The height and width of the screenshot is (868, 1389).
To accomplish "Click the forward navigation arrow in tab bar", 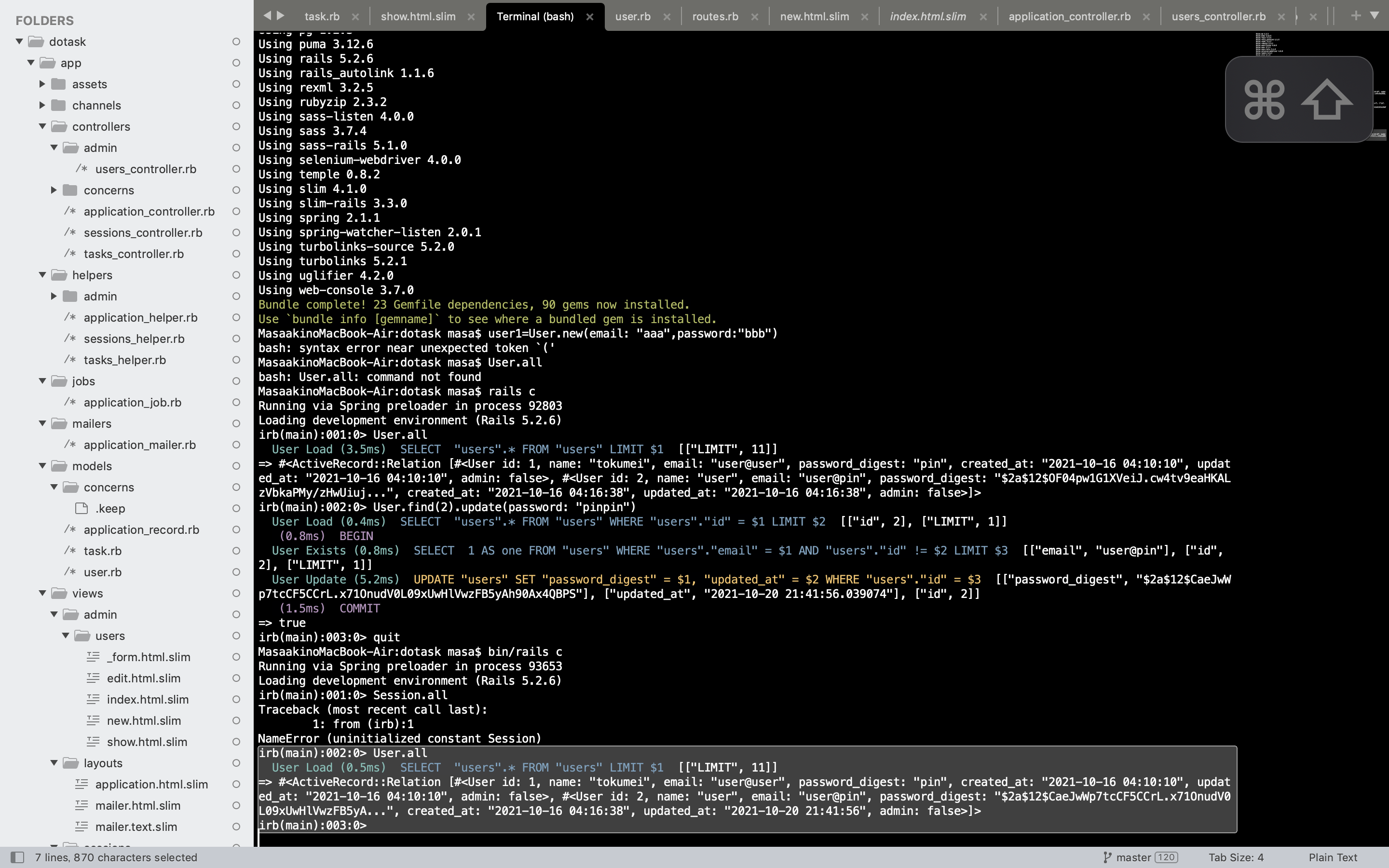I will pyautogui.click(x=281, y=16).
